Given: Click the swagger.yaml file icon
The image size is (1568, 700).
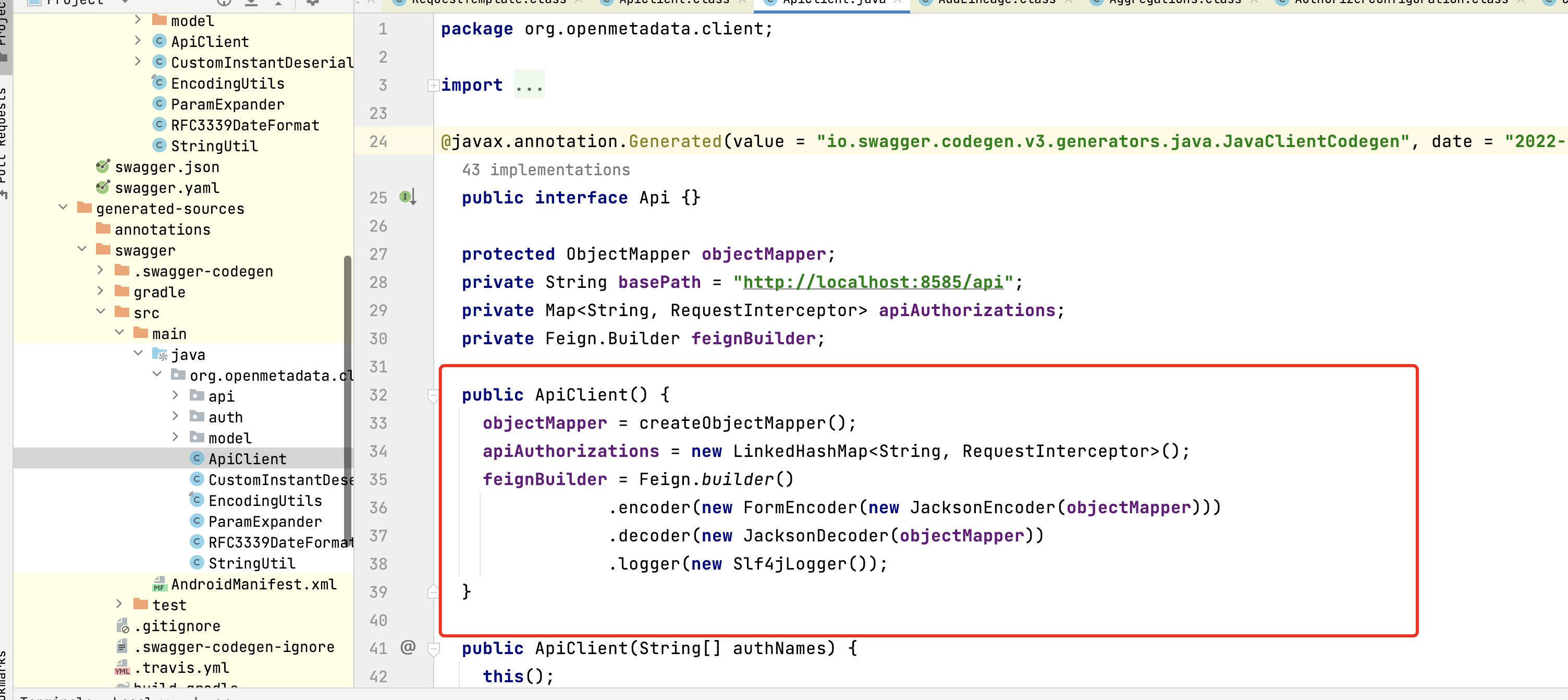Looking at the screenshot, I should coord(103,187).
